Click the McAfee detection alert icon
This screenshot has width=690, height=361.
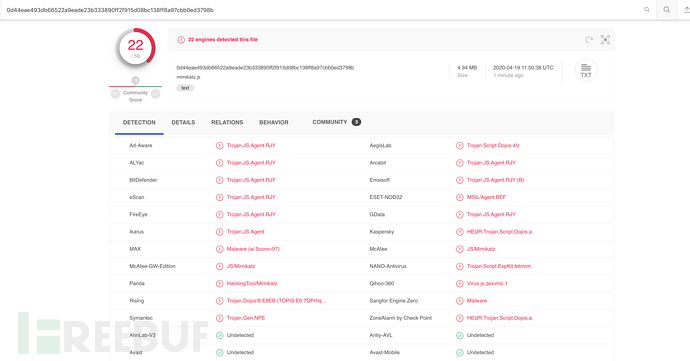pyautogui.click(x=460, y=249)
